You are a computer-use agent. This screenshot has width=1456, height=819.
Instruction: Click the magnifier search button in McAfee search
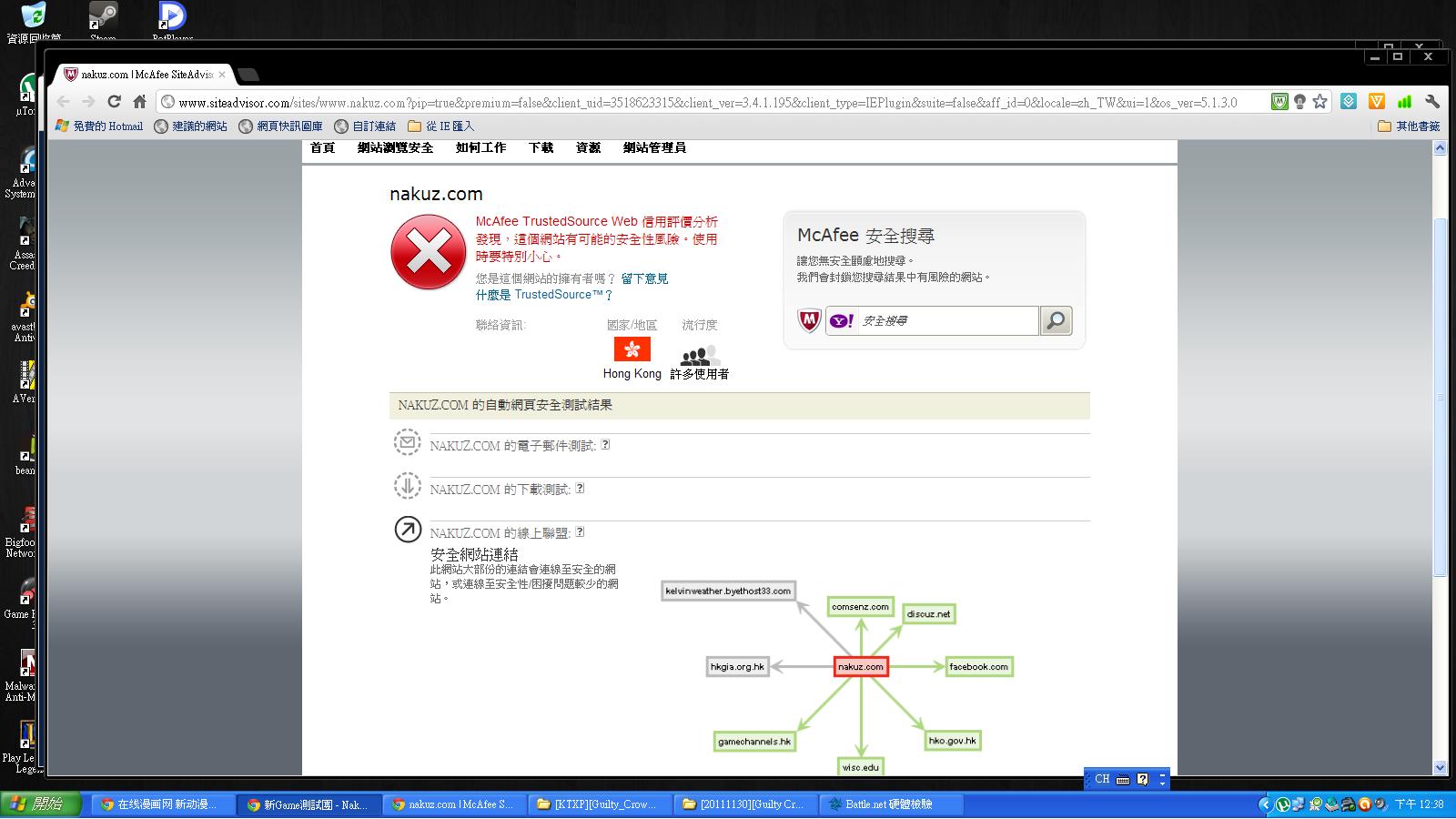coord(1056,320)
